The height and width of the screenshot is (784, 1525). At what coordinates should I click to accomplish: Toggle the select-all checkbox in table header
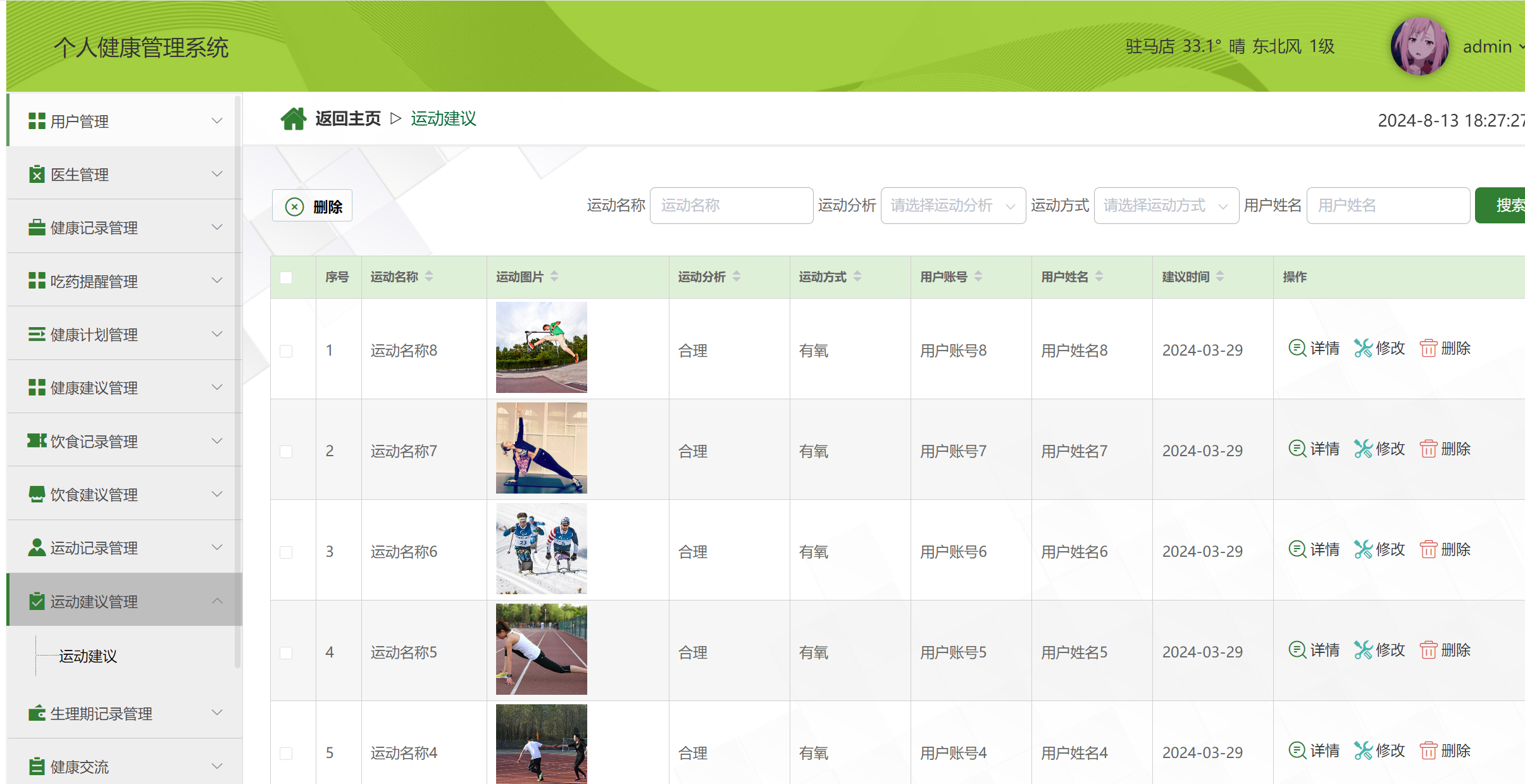point(286,277)
